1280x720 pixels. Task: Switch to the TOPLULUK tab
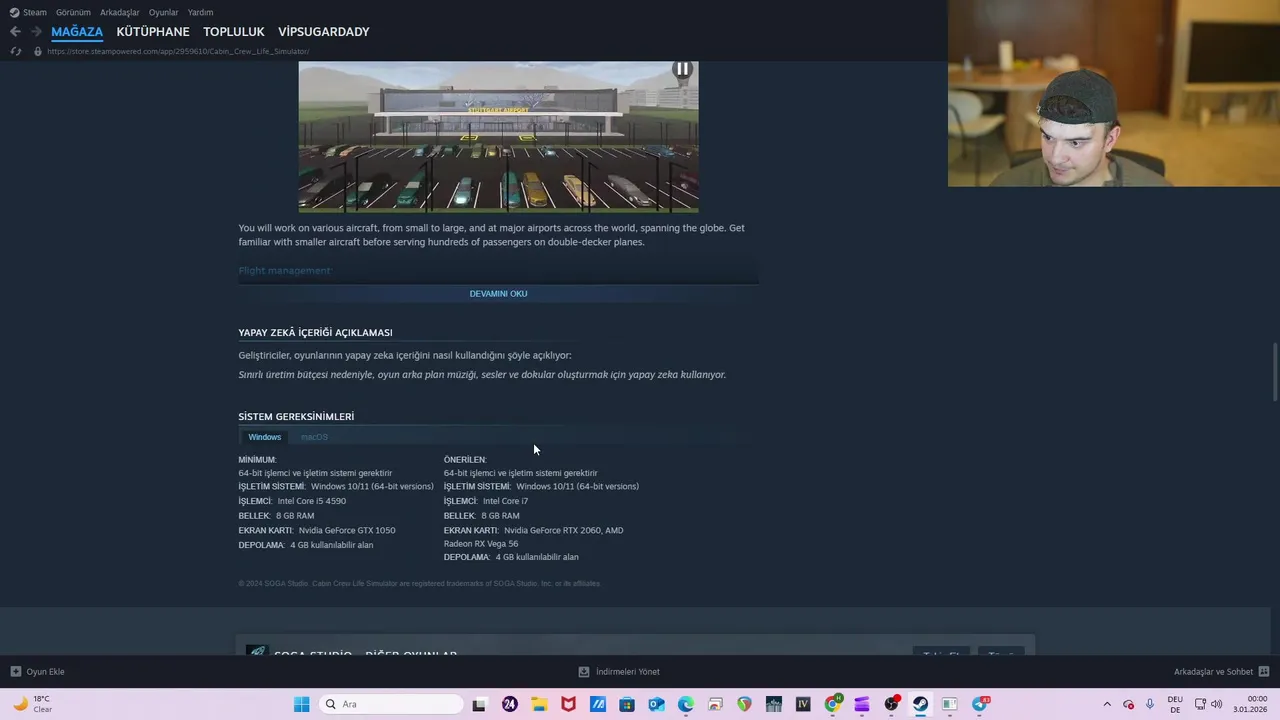click(x=234, y=32)
